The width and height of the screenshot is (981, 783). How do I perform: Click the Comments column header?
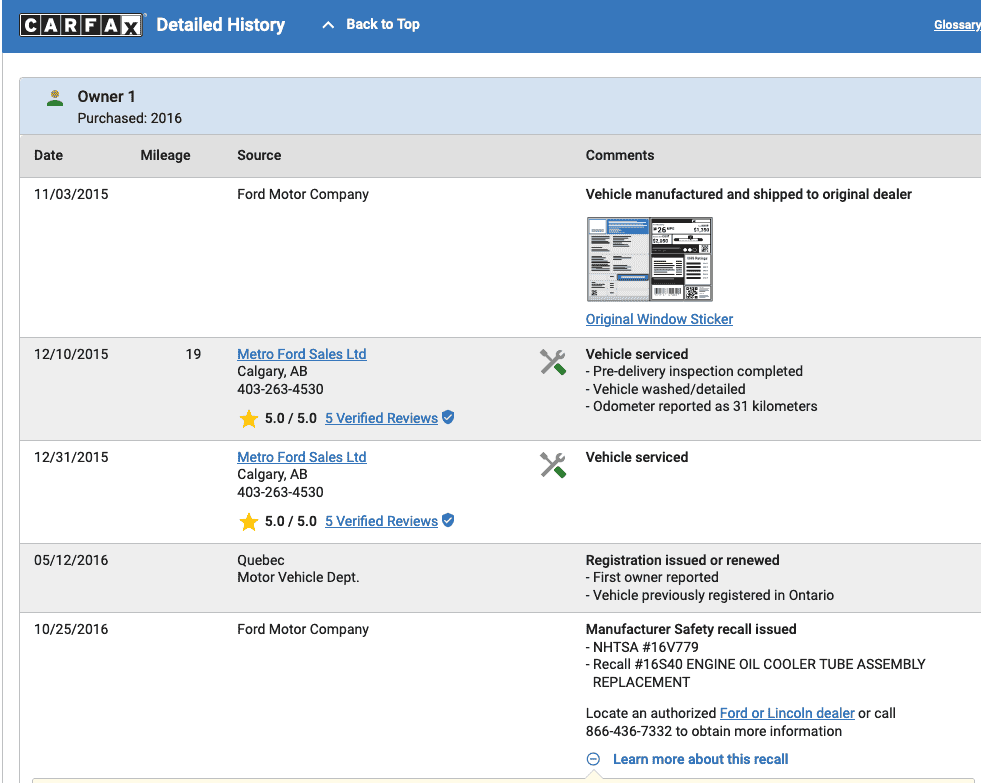620,155
